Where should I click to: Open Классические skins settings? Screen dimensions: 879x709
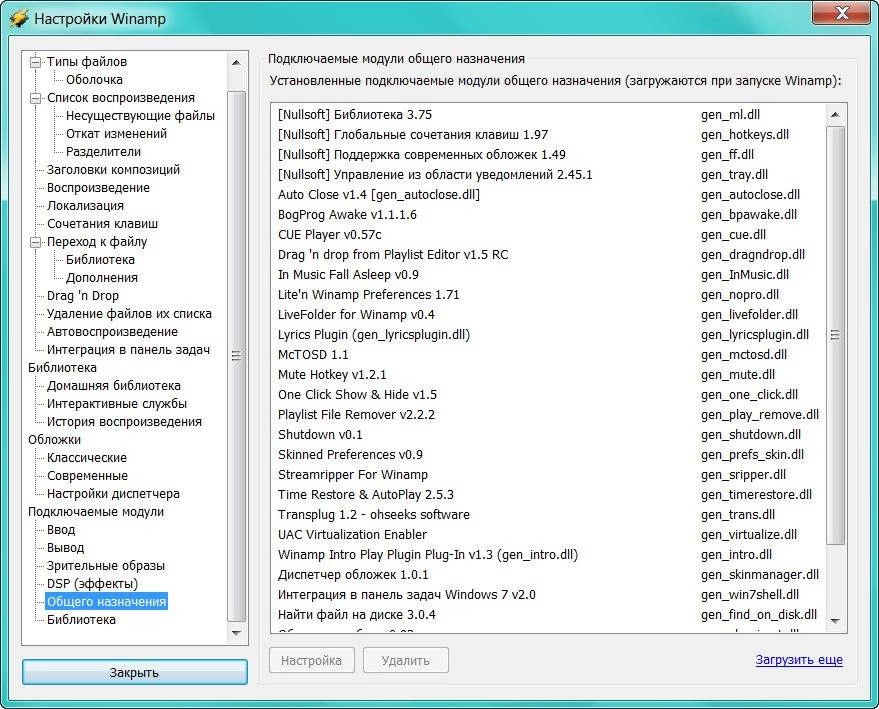(x=86, y=457)
